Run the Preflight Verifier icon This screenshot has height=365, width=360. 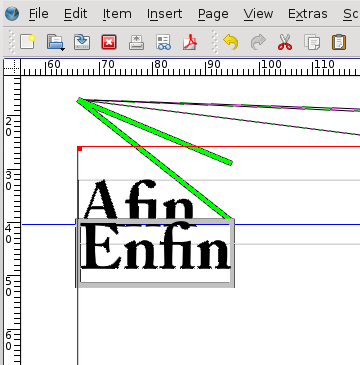[164, 42]
